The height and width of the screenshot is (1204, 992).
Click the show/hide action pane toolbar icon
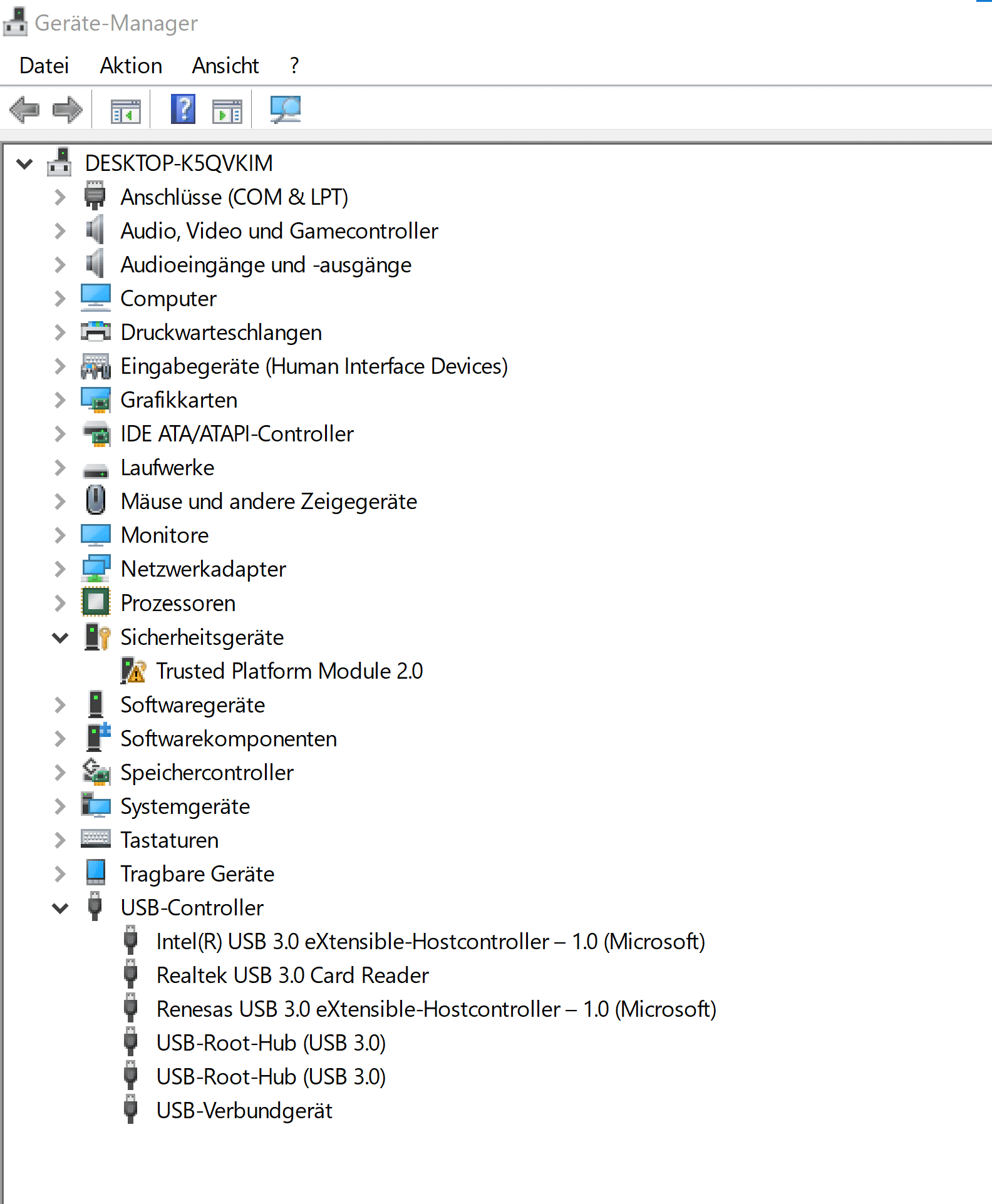(227, 111)
